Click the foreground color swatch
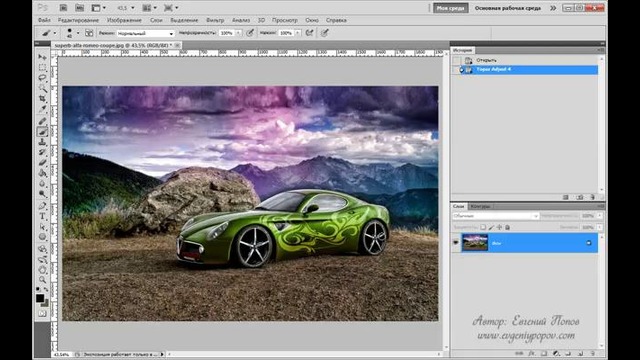 (40, 298)
